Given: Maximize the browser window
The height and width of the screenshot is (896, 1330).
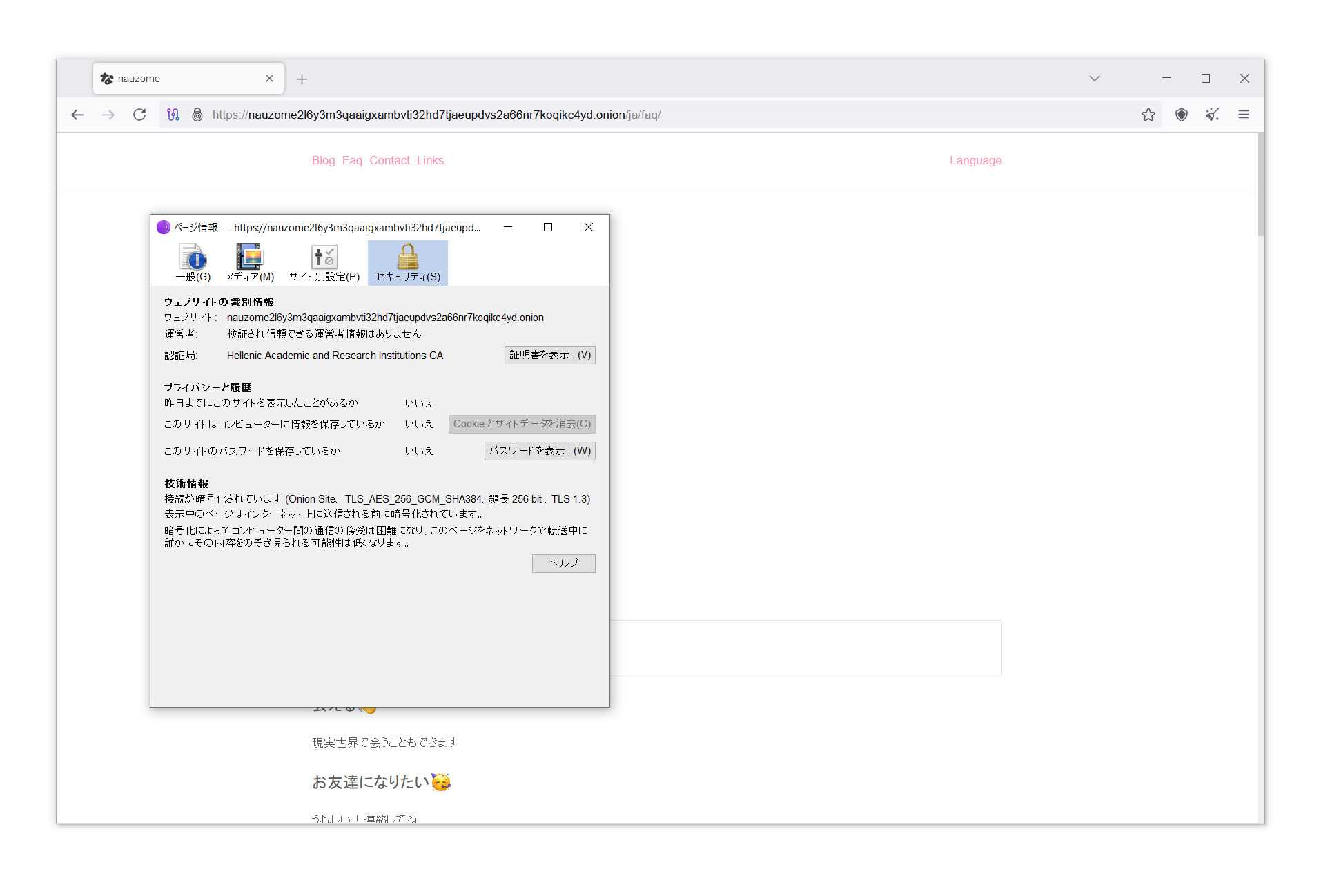Looking at the screenshot, I should point(1206,79).
